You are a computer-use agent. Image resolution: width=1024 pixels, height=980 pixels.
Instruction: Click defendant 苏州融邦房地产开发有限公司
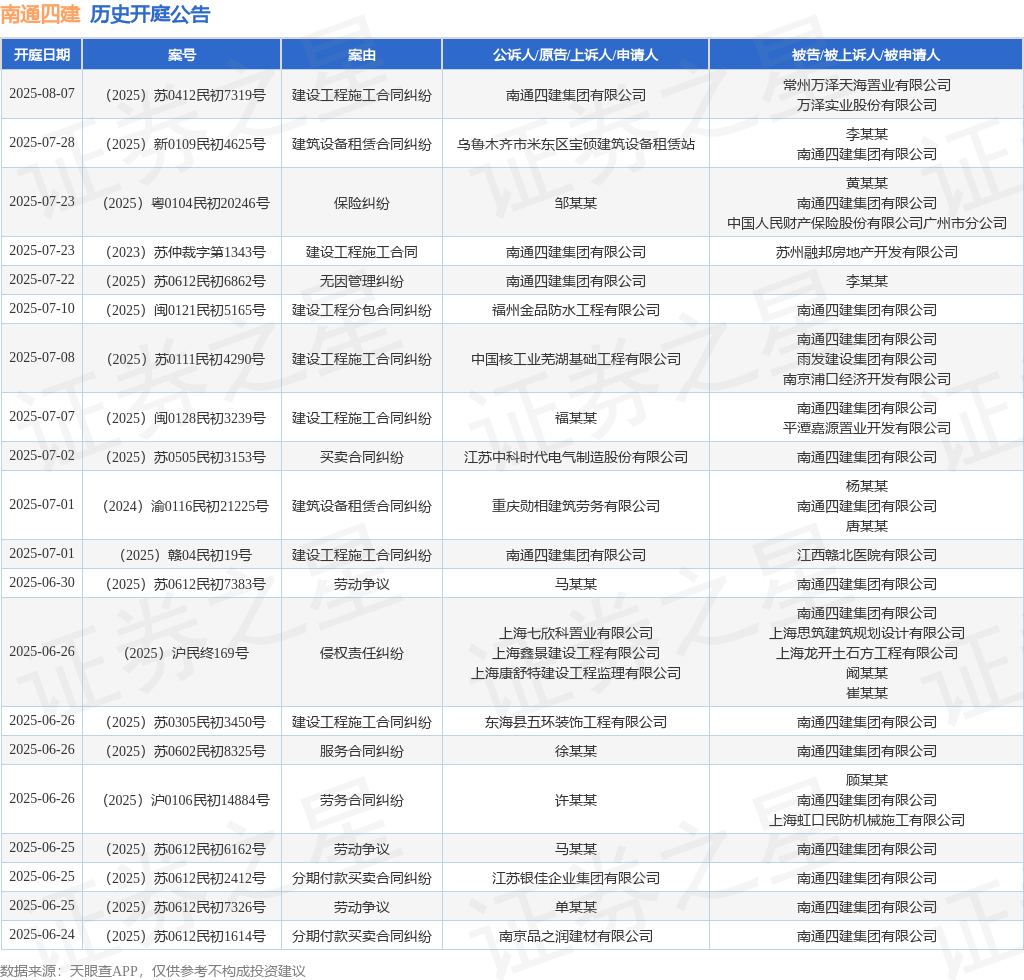tap(867, 252)
